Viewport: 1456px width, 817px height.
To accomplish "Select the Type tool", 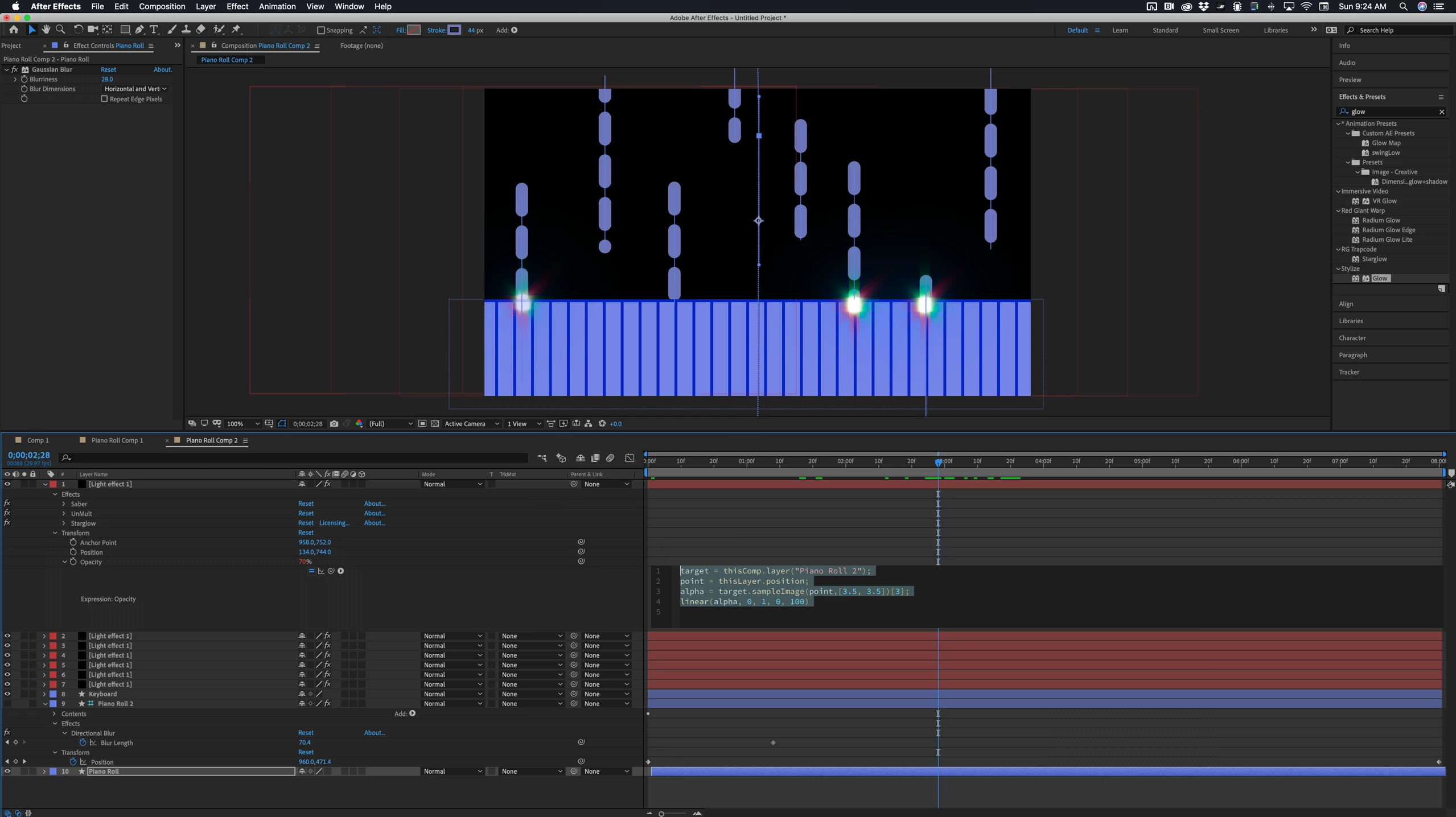I will click(x=154, y=30).
